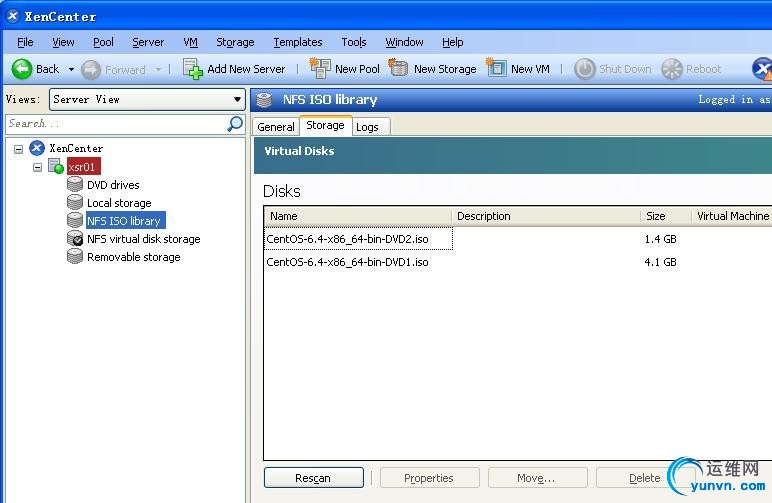Select NFS virtual disk storage item

[x=144, y=239]
